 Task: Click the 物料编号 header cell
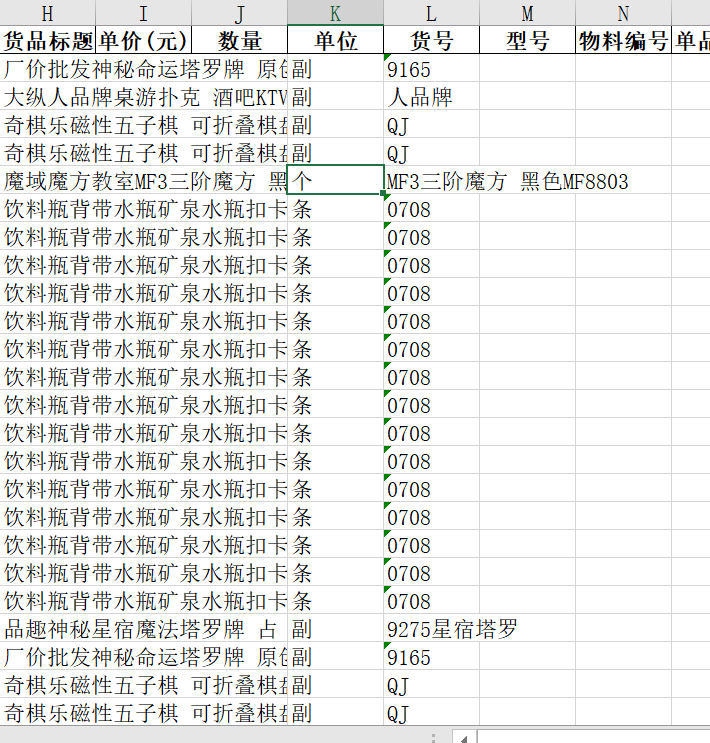point(623,40)
